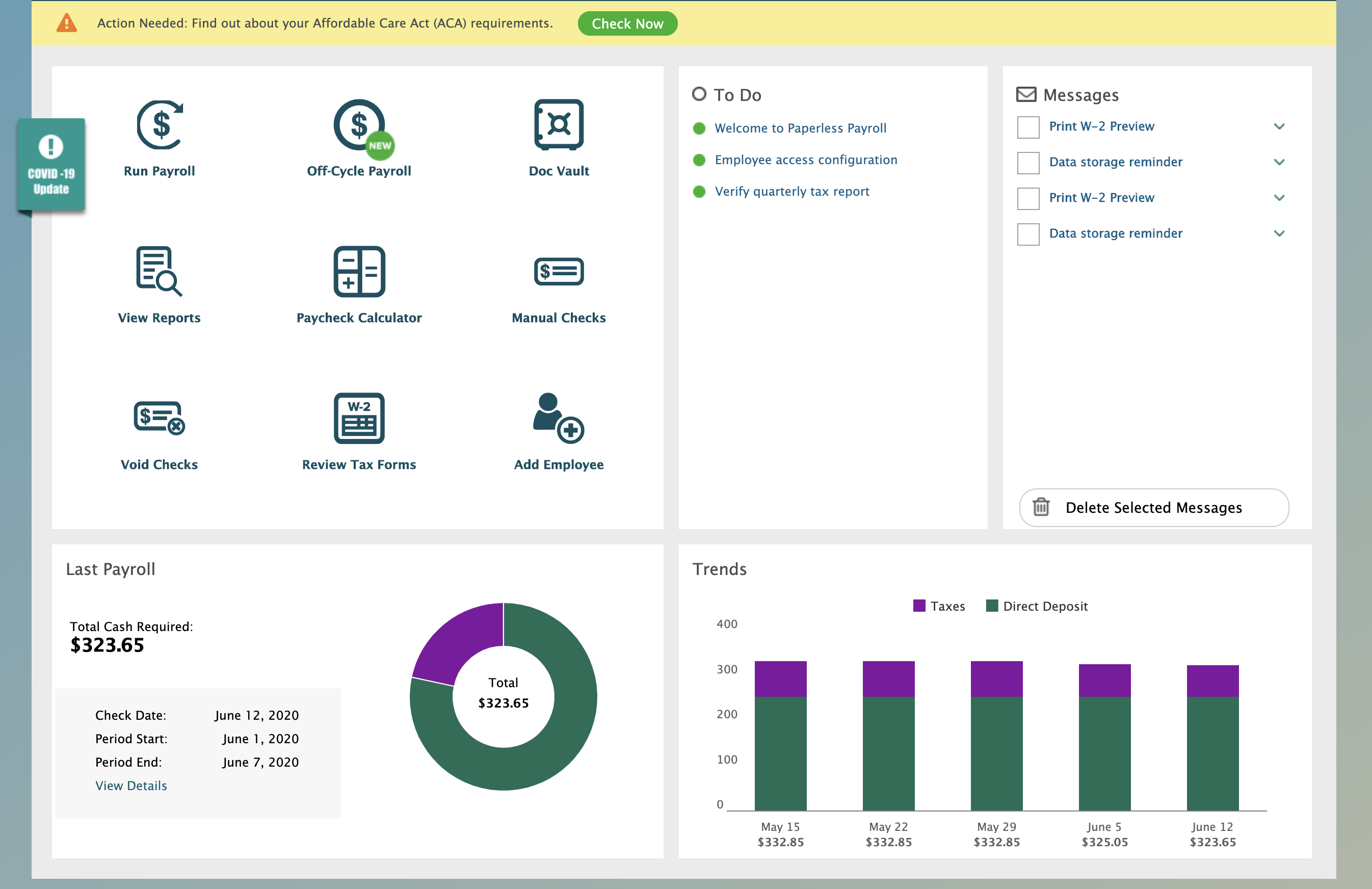Open the Doc Vault safe icon
Image resolution: width=1372 pixels, height=889 pixels.
pos(558,125)
